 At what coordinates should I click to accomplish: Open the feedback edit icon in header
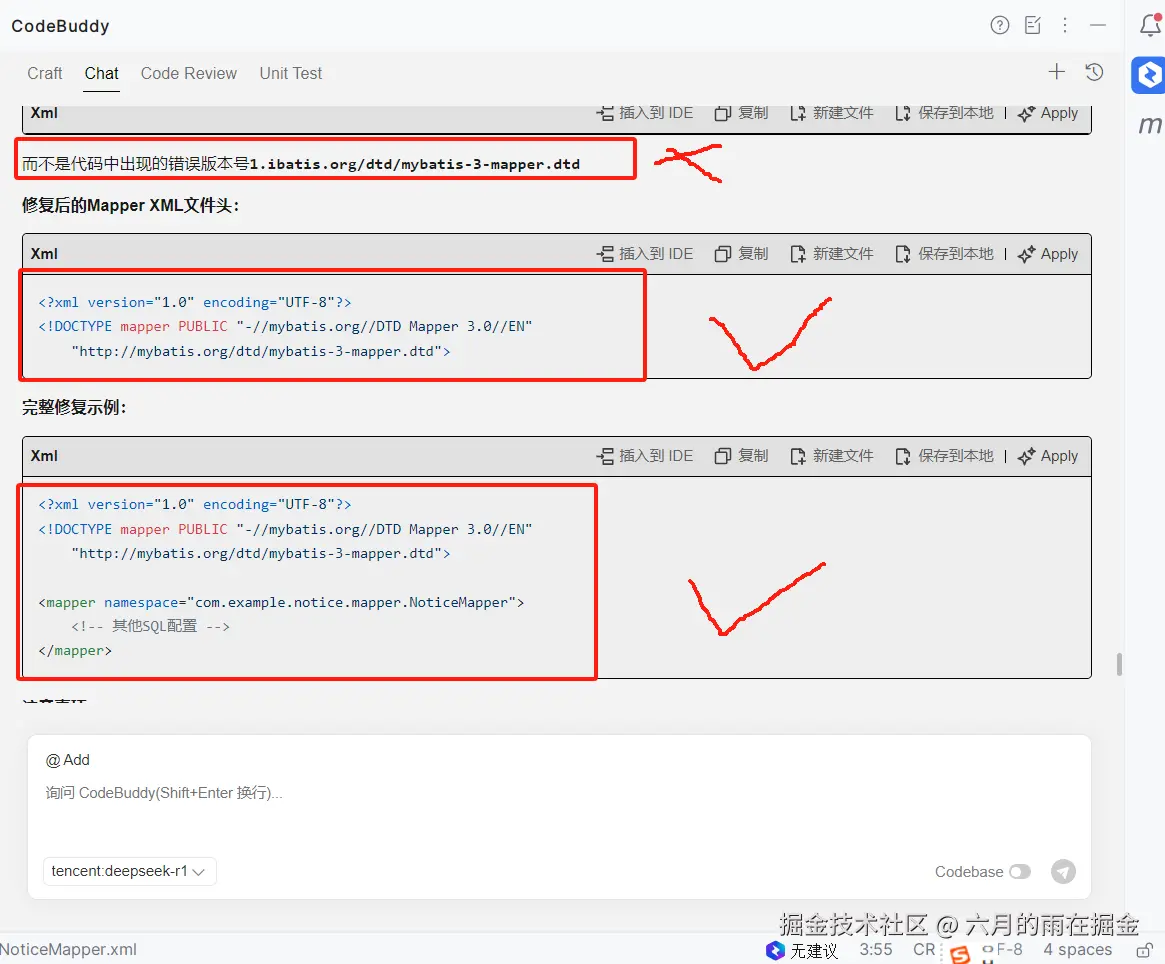[1033, 25]
